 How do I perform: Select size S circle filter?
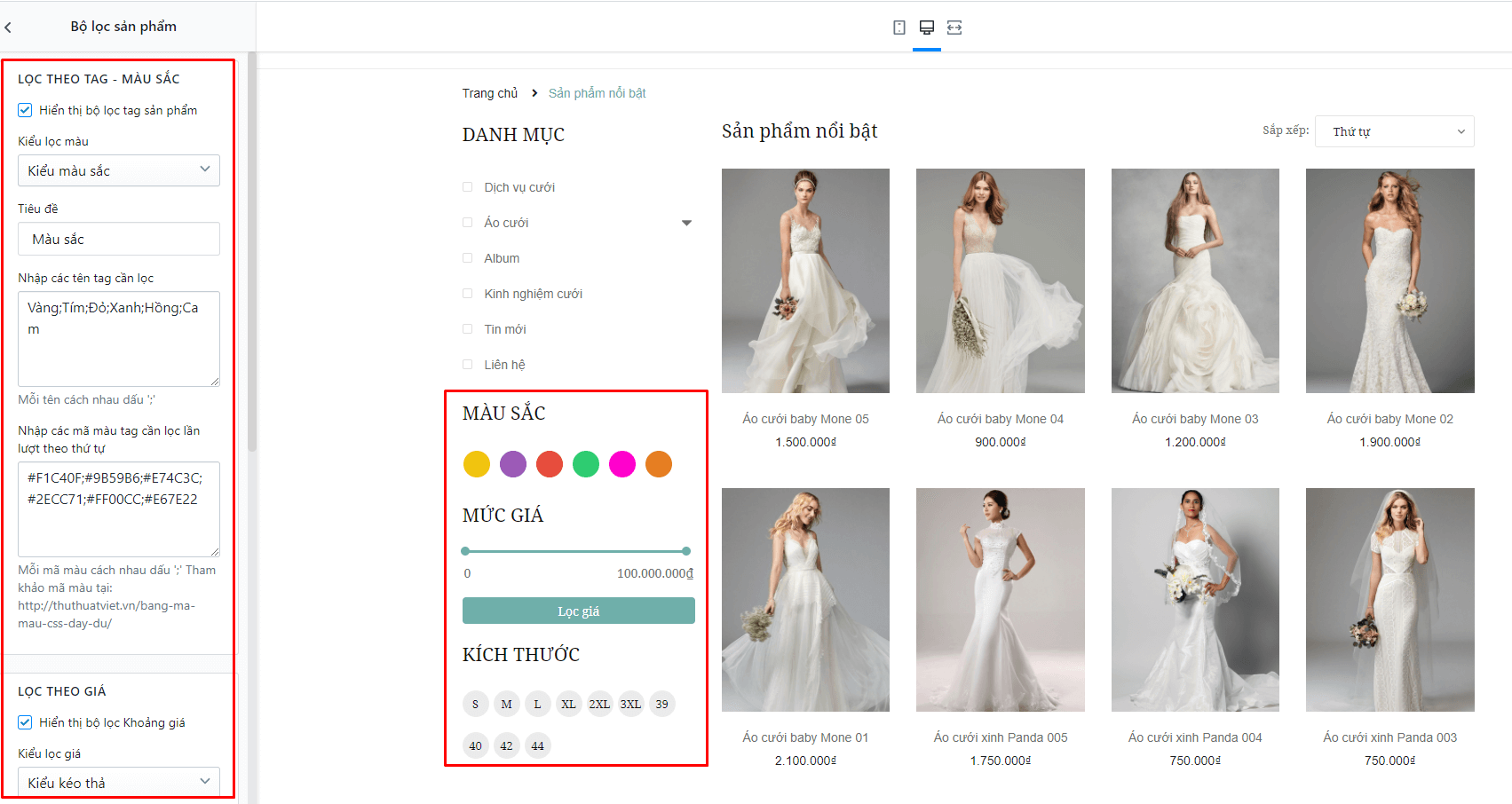(475, 704)
